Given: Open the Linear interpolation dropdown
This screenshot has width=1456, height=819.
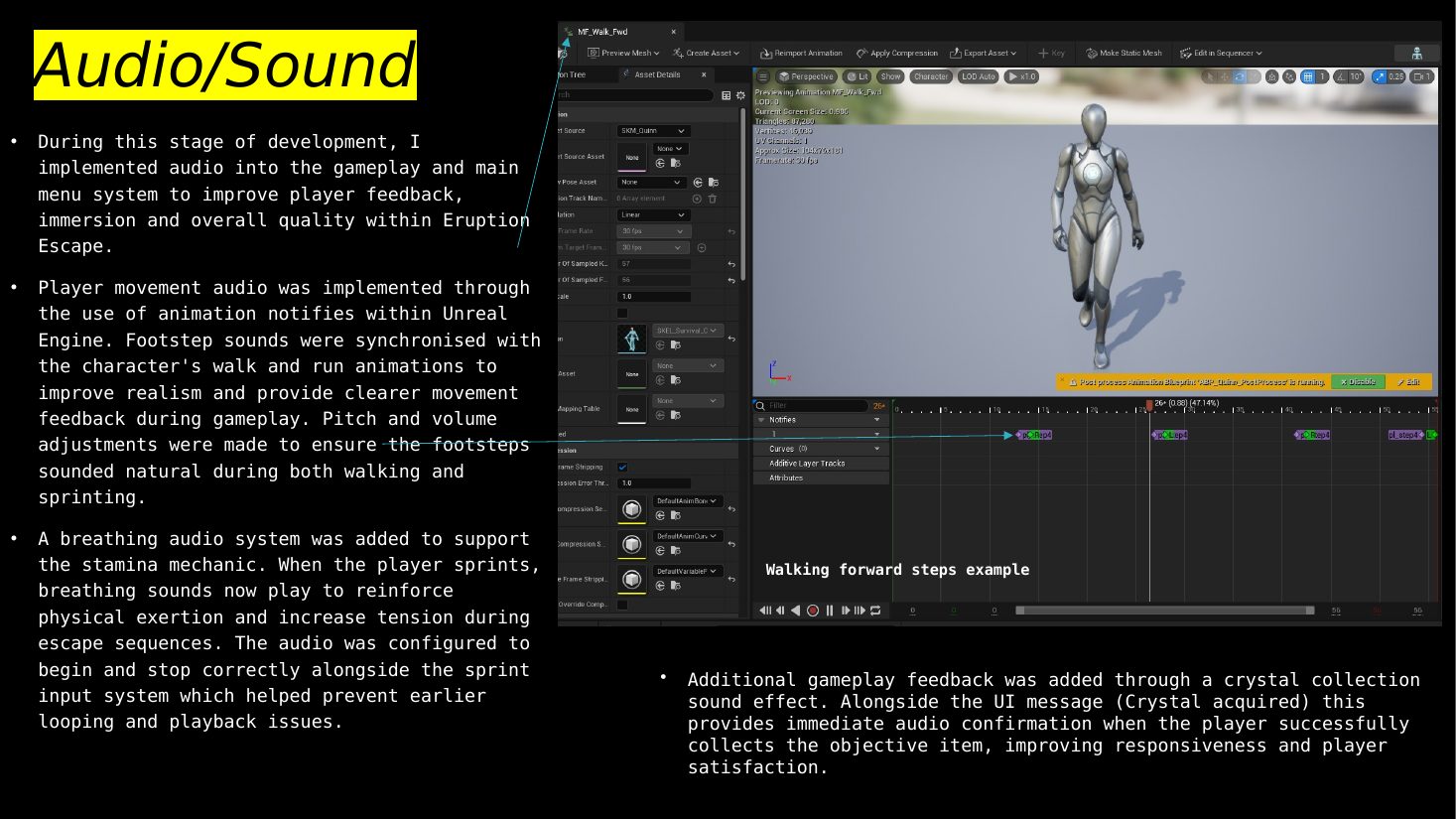Looking at the screenshot, I should [x=653, y=214].
